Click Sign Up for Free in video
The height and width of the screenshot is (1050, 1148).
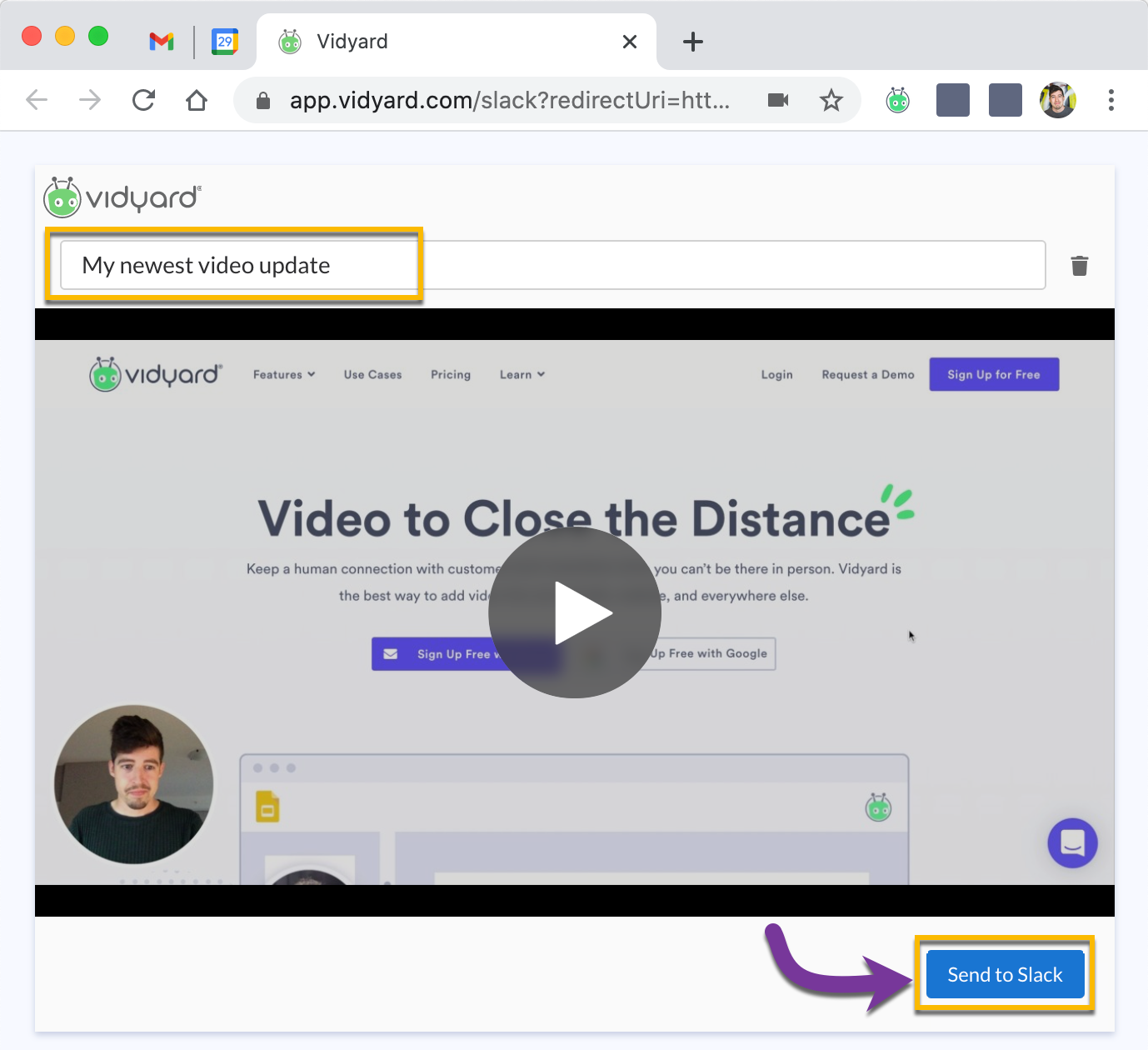[994, 374]
